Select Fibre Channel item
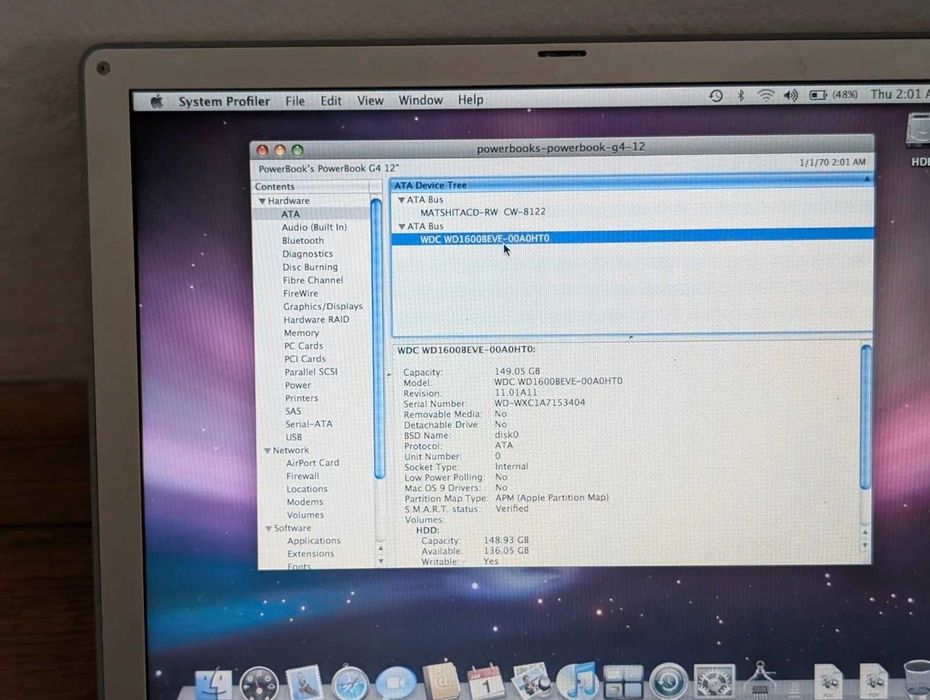Image resolution: width=930 pixels, height=700 pixels. [313, 280]
